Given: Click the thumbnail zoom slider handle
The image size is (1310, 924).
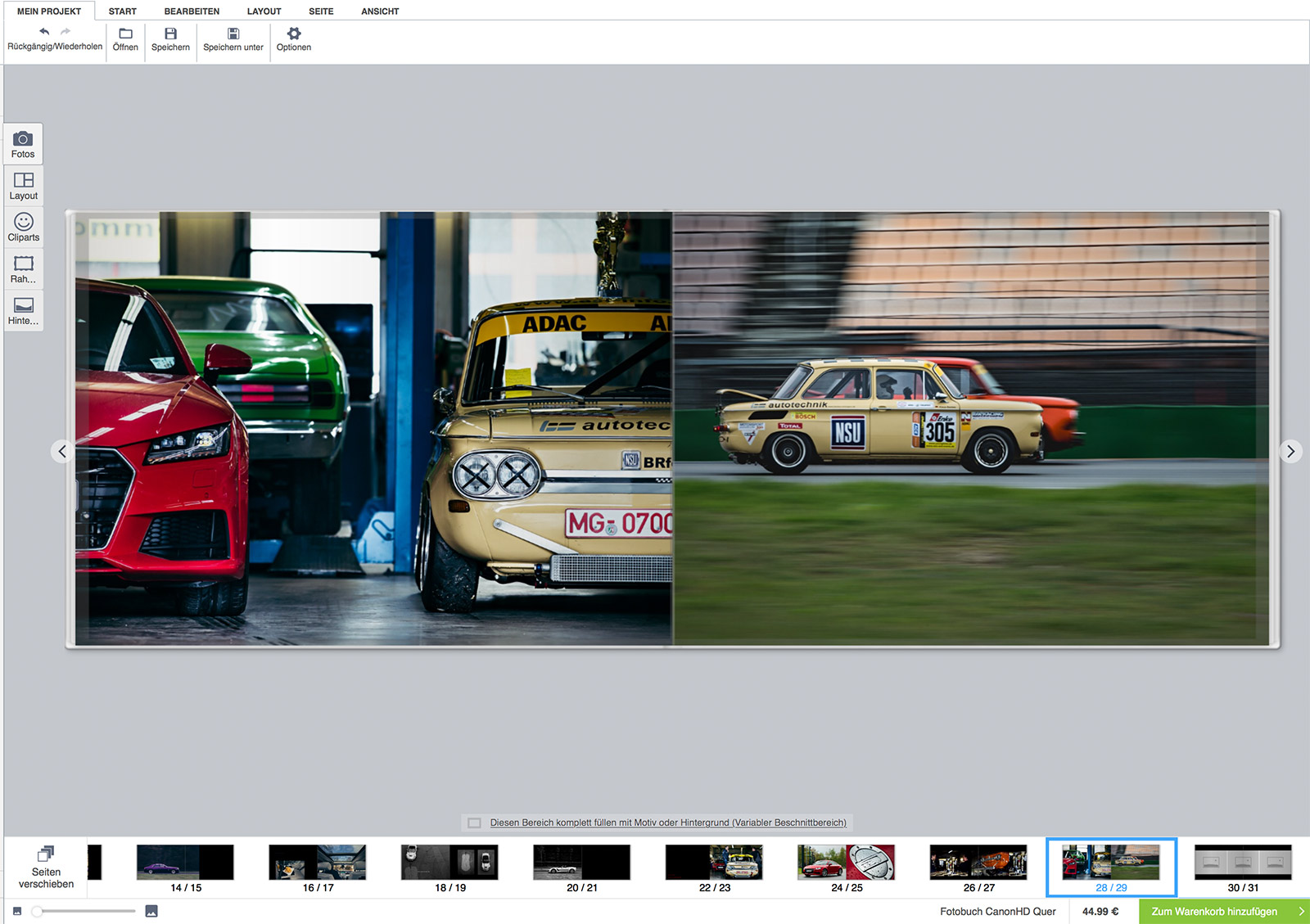Looking at the screenshot, I should click(37, 911).
